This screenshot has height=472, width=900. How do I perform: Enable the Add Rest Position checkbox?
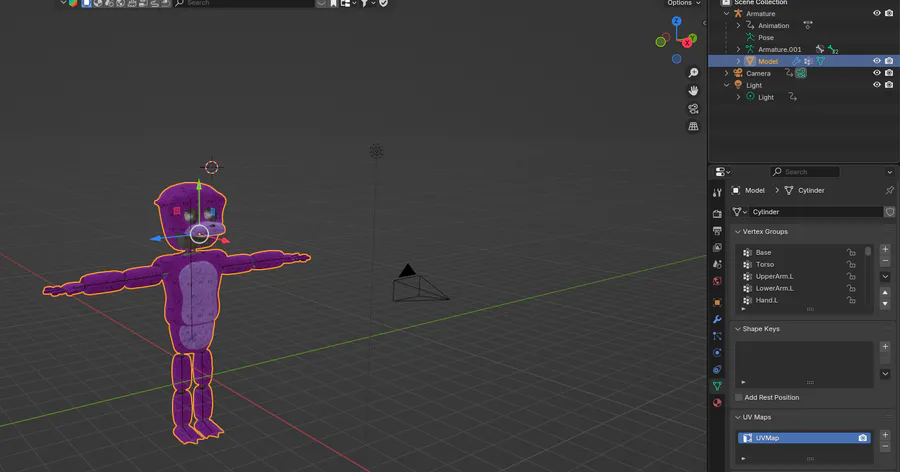[739, 397]
